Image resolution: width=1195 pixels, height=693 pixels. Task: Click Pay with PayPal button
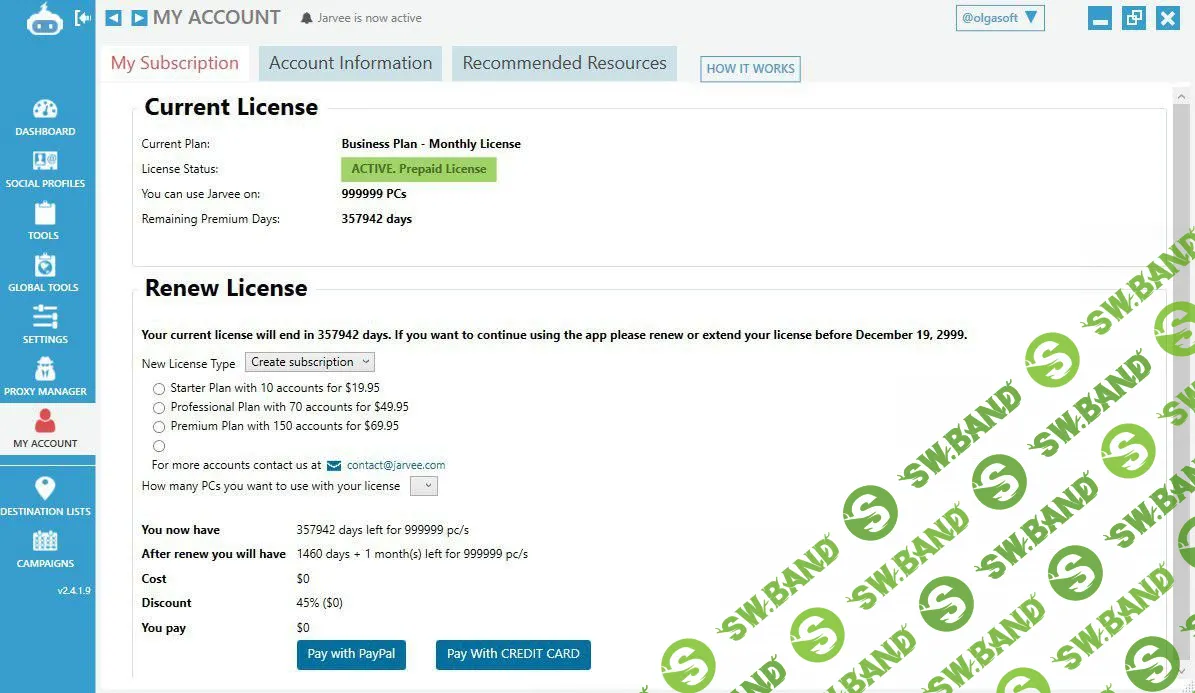[351, 654]
